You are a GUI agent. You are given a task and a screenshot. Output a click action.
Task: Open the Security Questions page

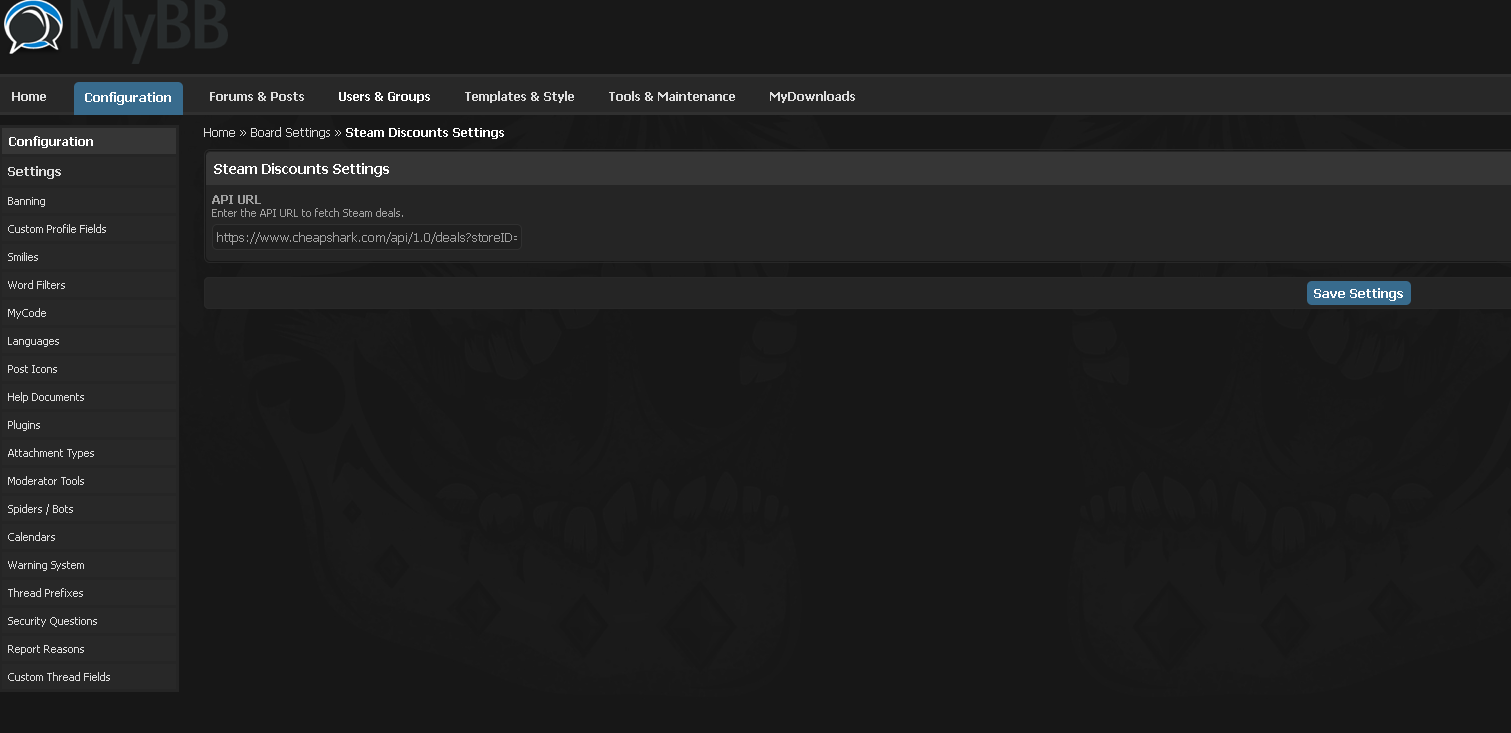click(52, 621)
